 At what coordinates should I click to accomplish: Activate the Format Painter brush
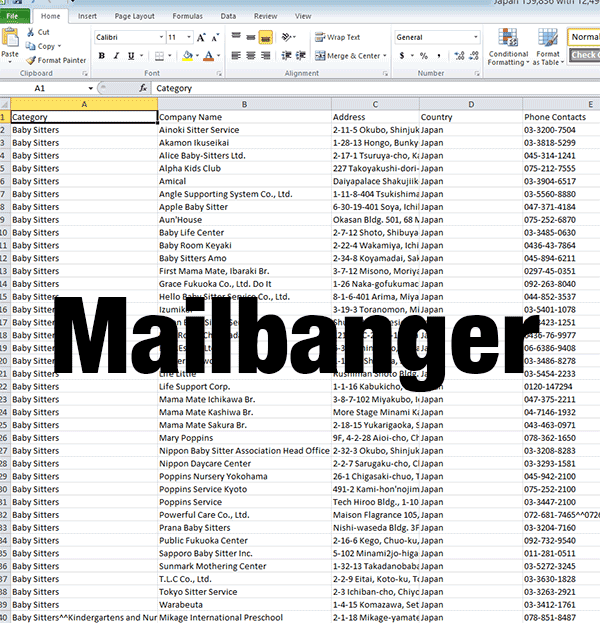click(x=31, y=60)
